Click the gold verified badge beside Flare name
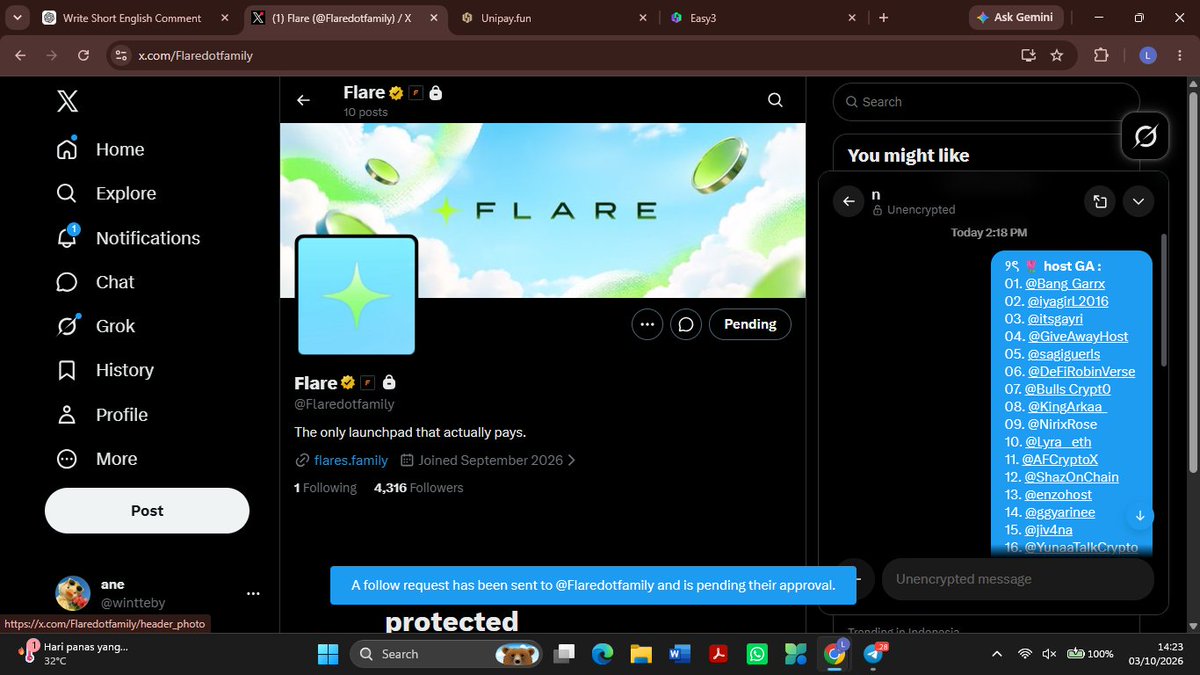The height and width of the screenshot is (675, 1200). 349,383
